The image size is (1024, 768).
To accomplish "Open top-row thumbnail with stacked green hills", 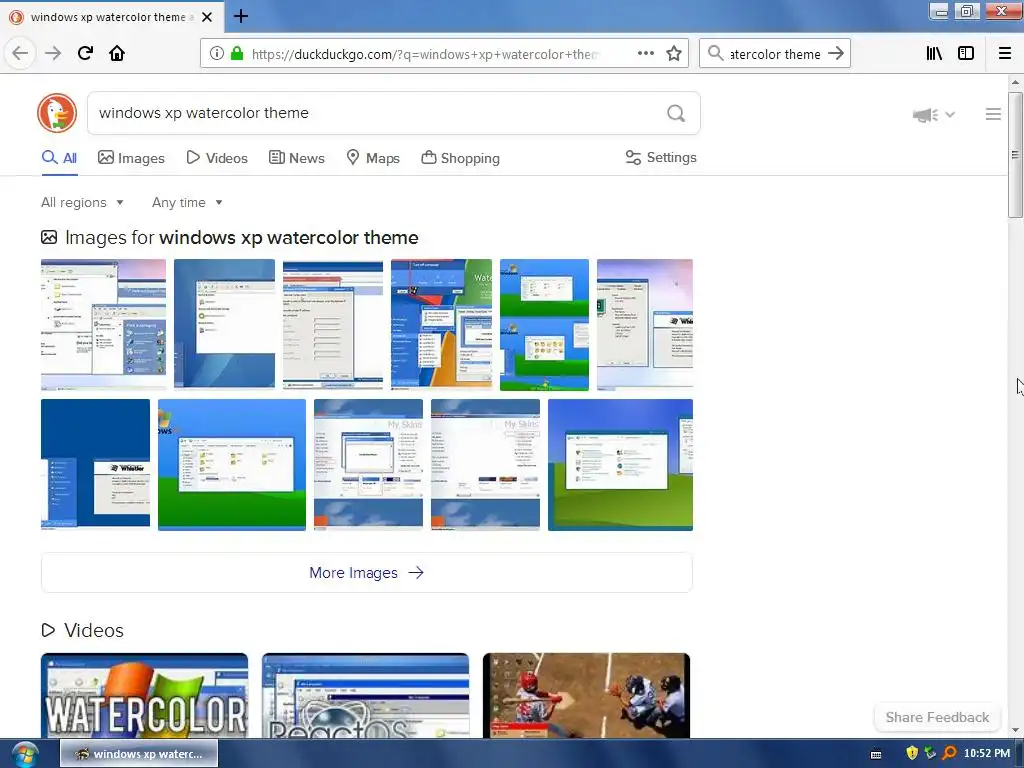I will point(545,325).
